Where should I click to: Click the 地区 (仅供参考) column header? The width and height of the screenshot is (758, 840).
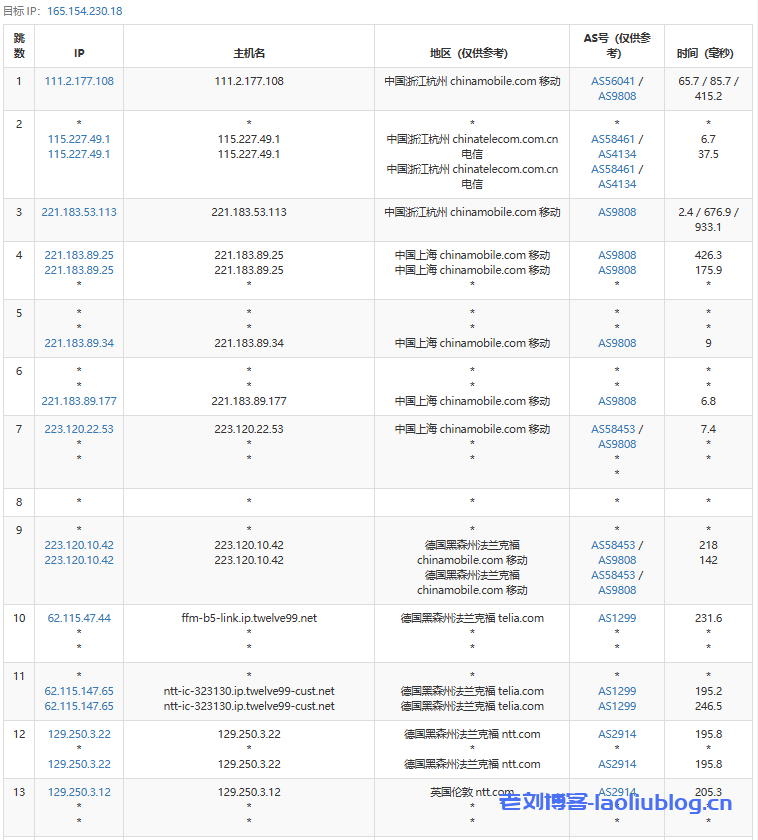click(x=472, y=53)
